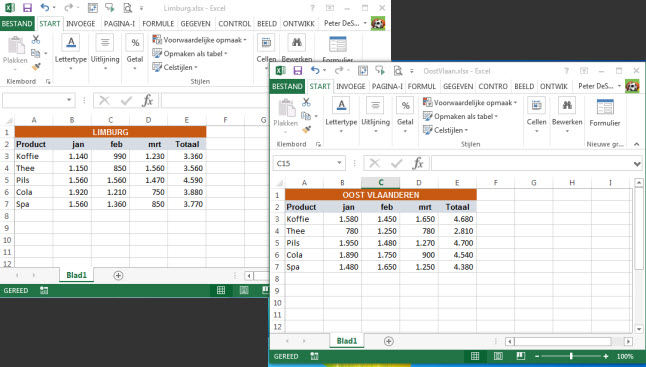Click Copy icon in OostVlaan window
The width and height of the screenshot is (646, 367).
tap(306, 116)
